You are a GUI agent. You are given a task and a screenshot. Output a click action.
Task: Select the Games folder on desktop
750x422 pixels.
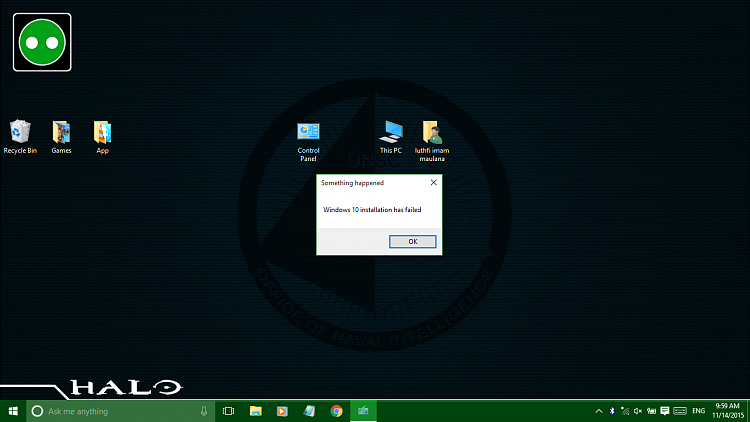pos(61,137)
